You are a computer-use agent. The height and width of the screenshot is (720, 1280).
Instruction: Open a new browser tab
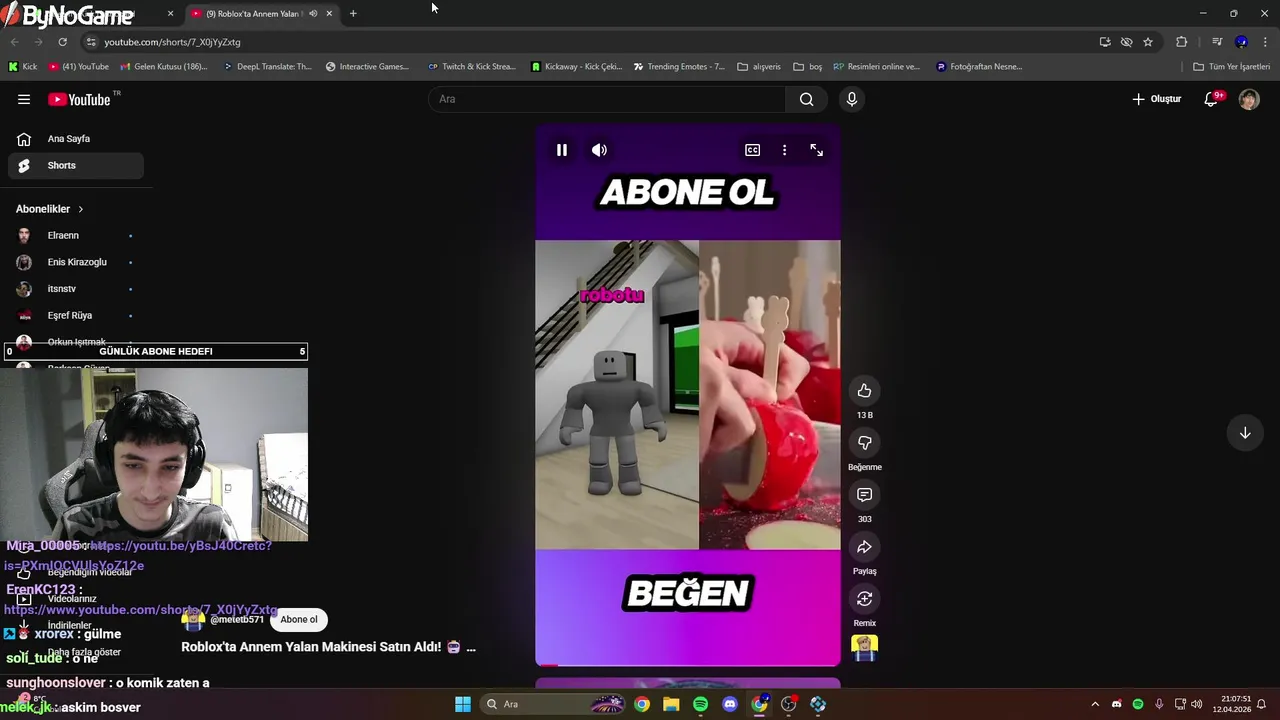353,14
